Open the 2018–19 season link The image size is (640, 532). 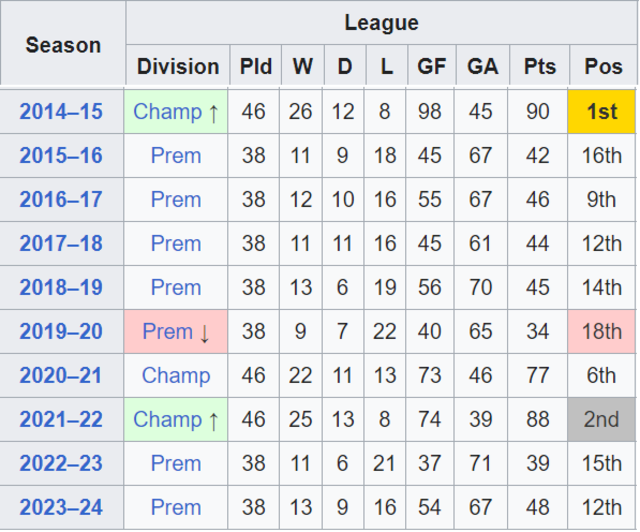click(x=61, y=287)
